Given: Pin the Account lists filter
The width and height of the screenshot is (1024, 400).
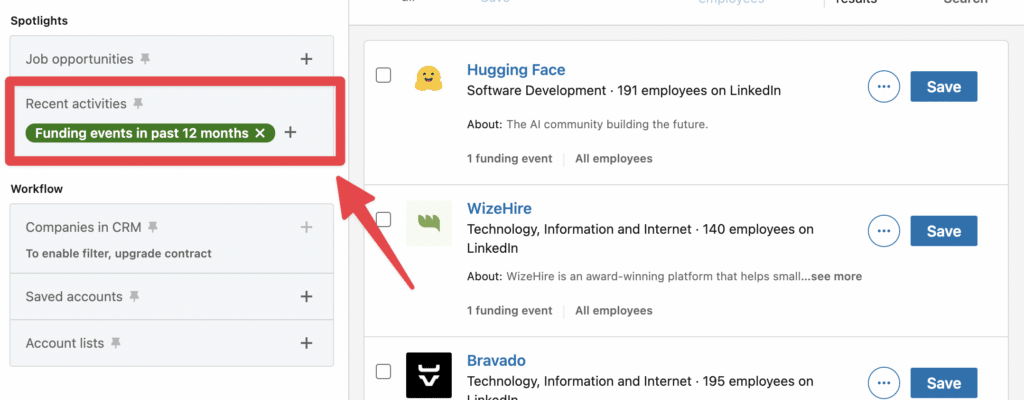Looking at the screenshot, I should (x=116, y=343).
